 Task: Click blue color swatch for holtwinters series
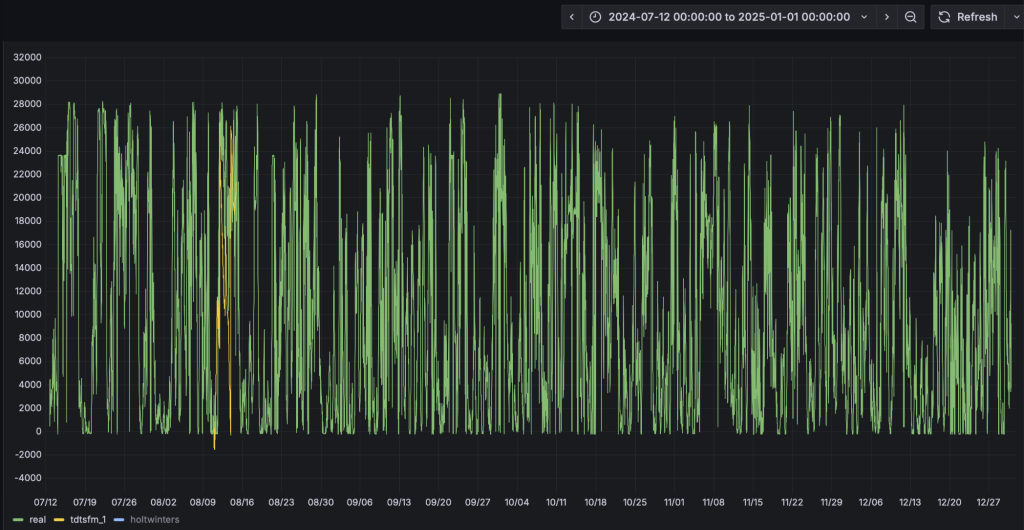(x=119, y=520)
